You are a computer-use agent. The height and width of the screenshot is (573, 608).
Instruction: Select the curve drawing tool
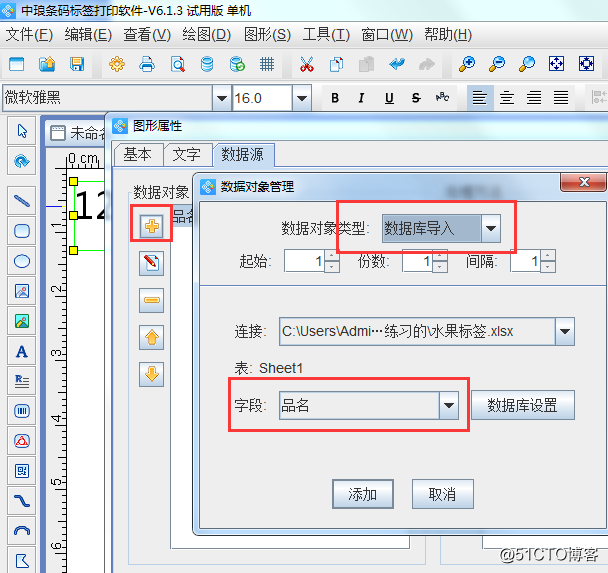click(x=22, y=501)
